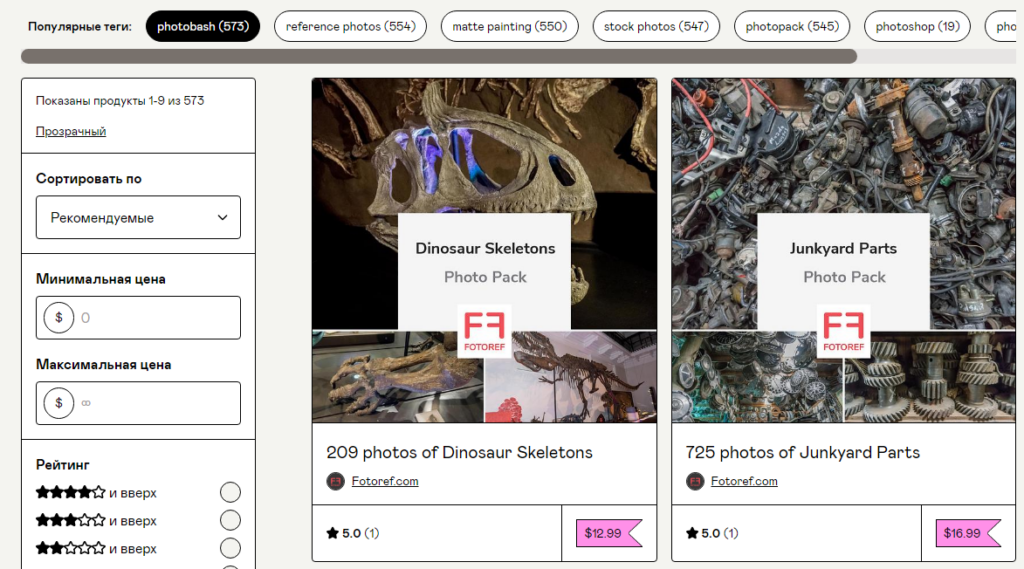Image resolution: width=1024 pixels, height=569 pixels.
Task: Select two stars and up rating filter
Action: pyautogui.click(x=230, y=548)
